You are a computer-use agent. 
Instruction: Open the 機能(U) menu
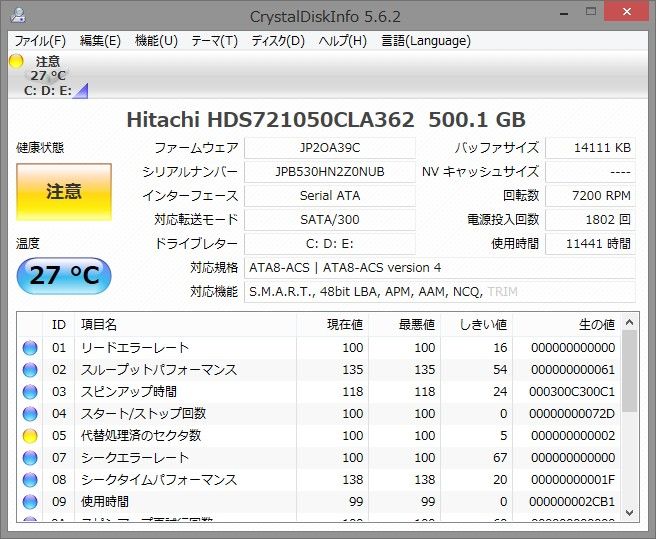point(156,41)
